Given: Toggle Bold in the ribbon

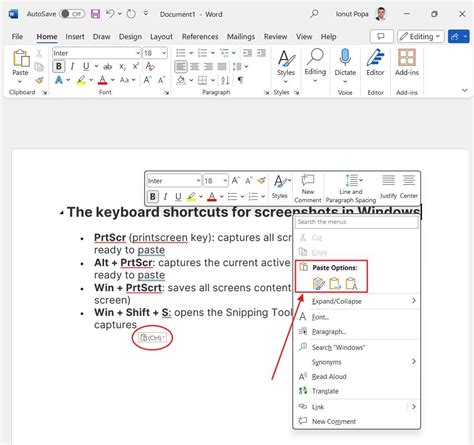Looking at the screenshot, I should coord(59,66).
